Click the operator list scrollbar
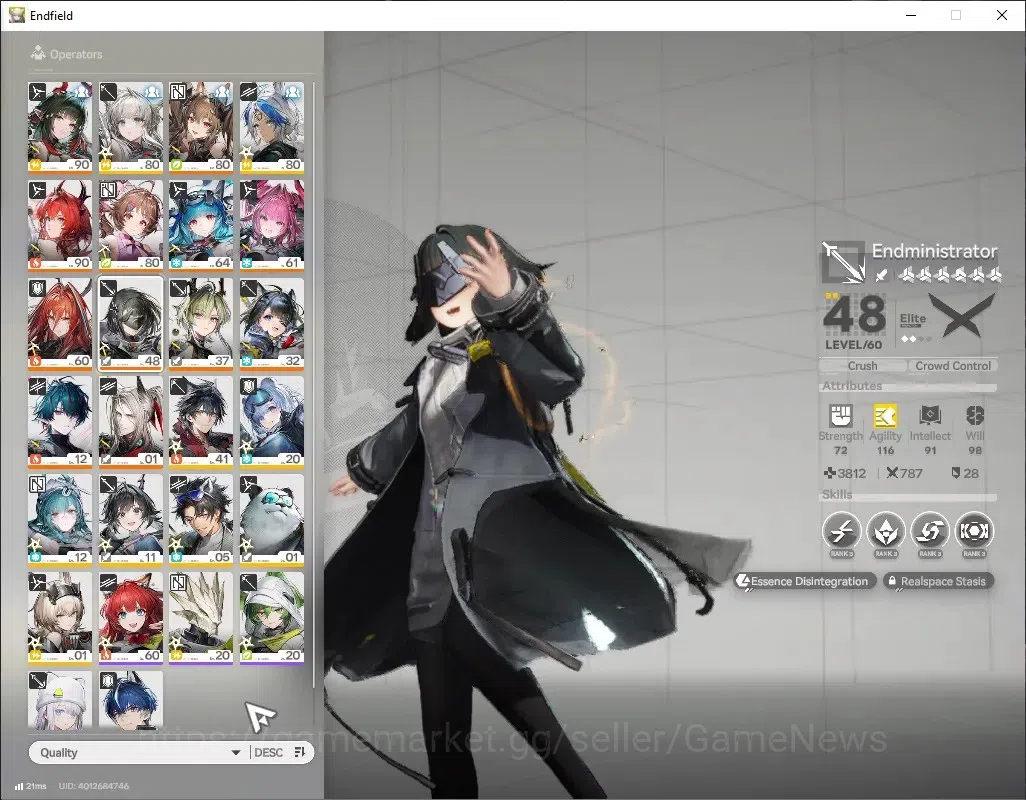This screenshot has width=1026, height=800. coord(314,385)
